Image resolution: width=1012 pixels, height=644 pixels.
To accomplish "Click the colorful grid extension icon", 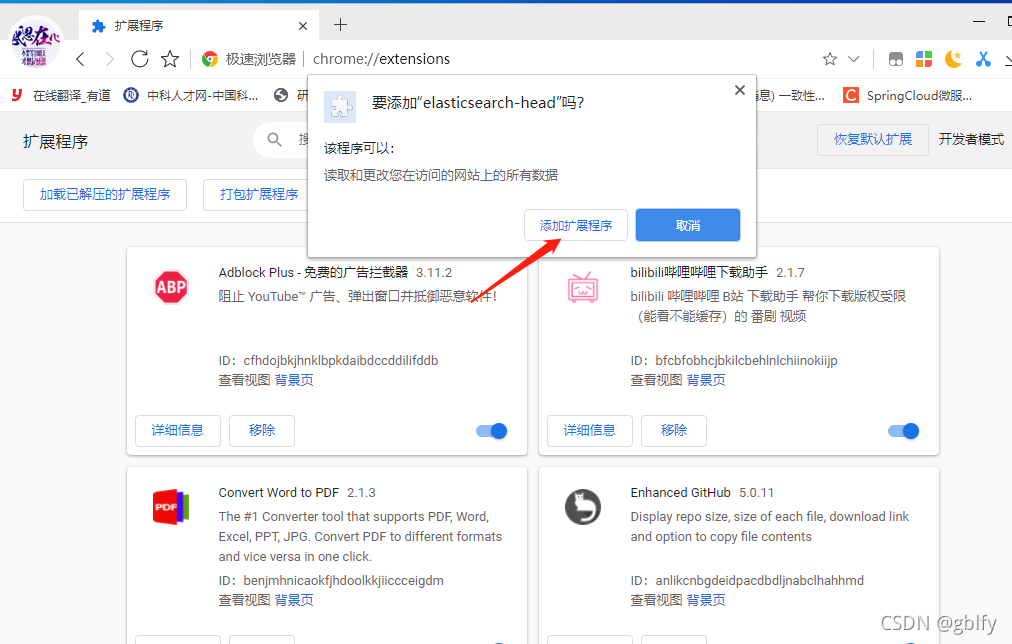I will tap(923, 59).
